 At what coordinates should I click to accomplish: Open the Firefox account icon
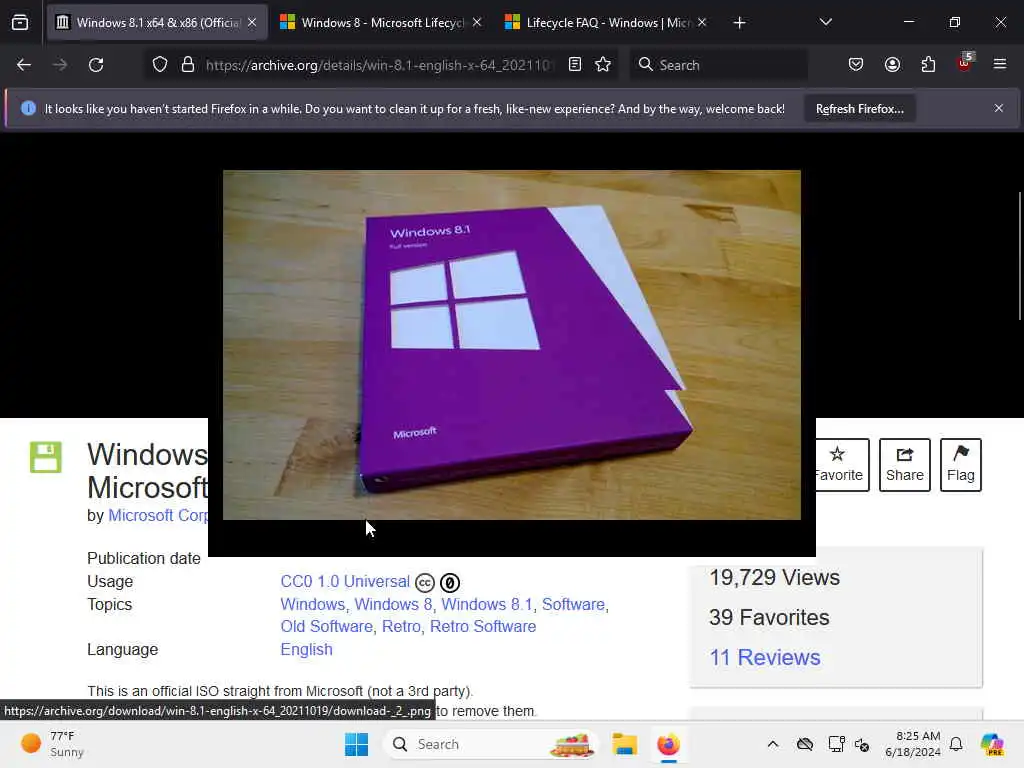[892, 65]
